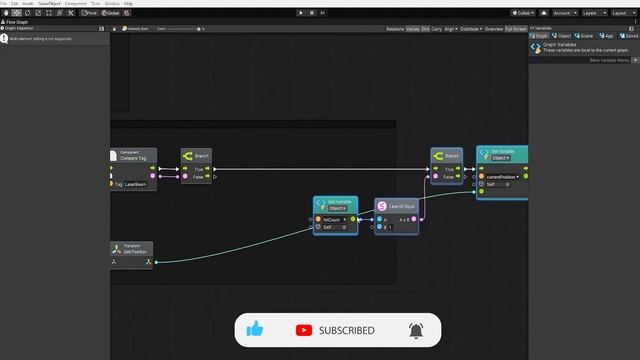Toggle Relations display in graph toolbar
Image resolution: width=640 pixels, height=360 pixels.
click(x=395, y=29)
